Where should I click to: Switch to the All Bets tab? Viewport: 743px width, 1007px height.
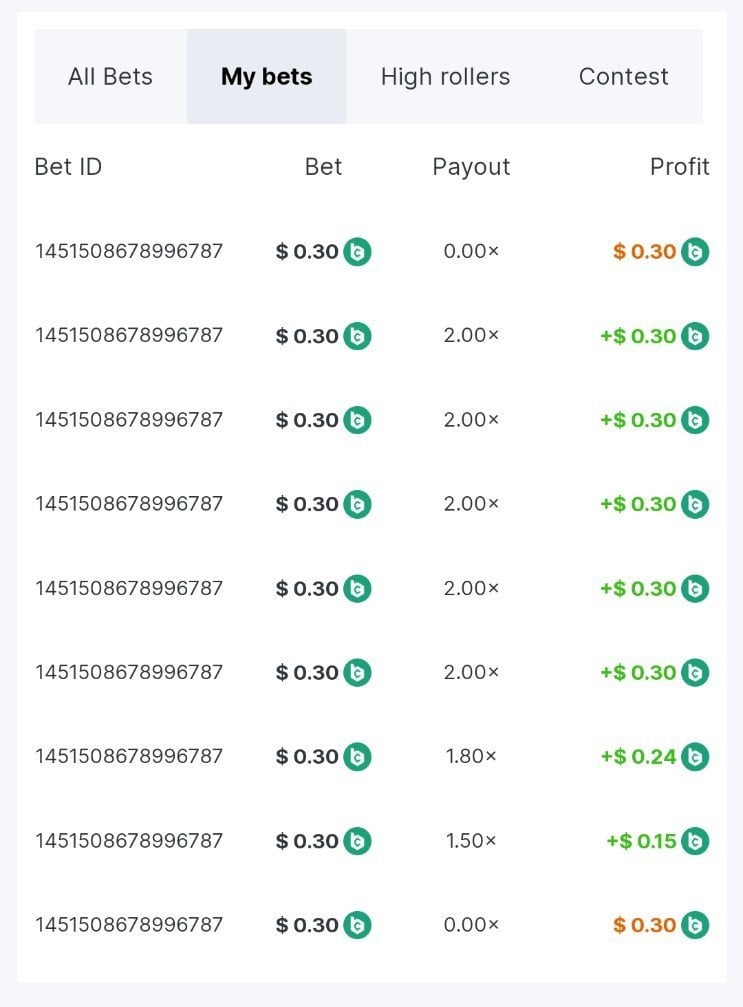(x=110, y=77)
